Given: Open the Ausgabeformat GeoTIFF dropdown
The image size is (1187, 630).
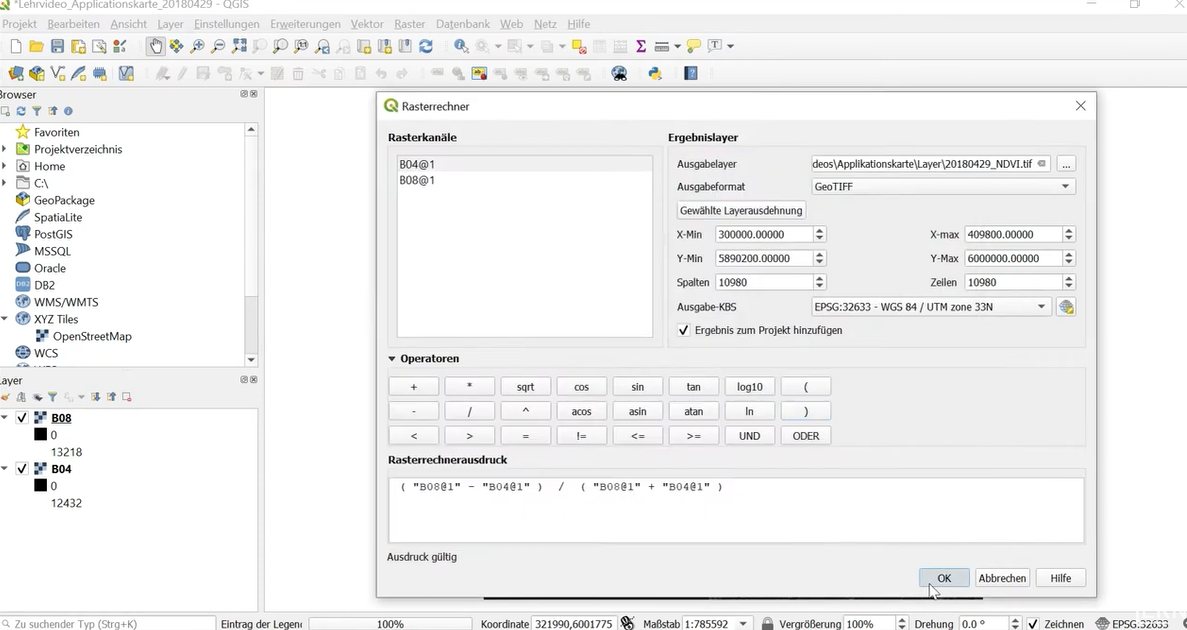Looking at the screenshot, I should tap(943, 186).
